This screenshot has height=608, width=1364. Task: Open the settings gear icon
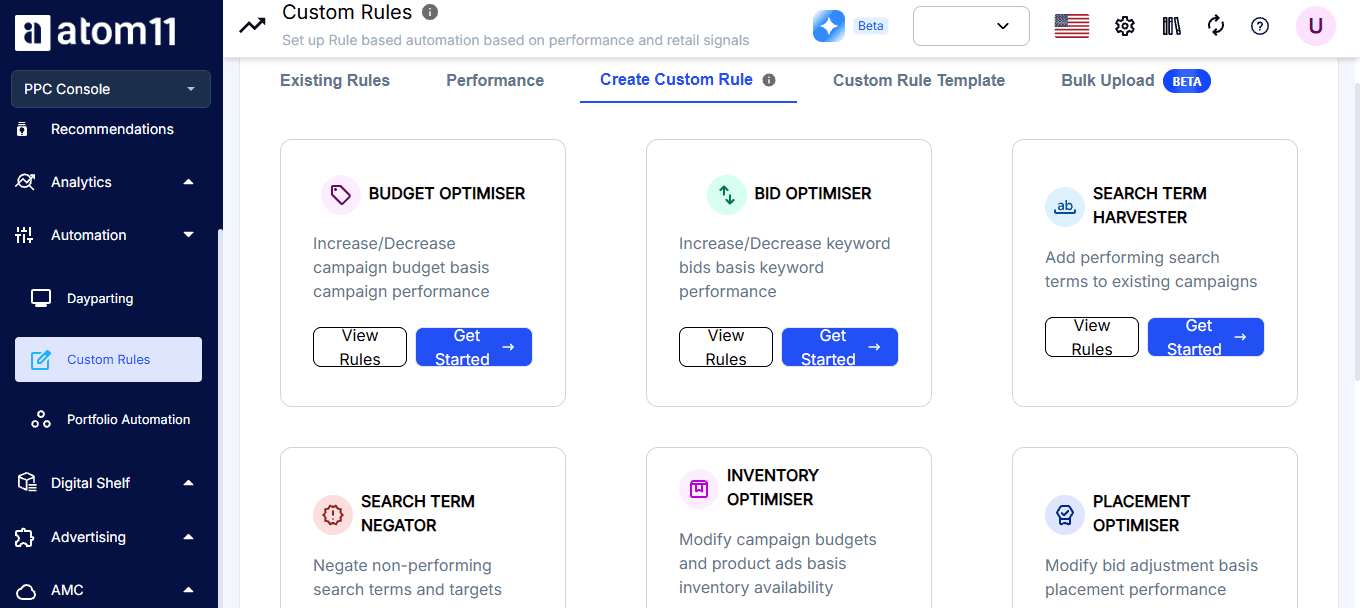click(x=1125, y=26)
